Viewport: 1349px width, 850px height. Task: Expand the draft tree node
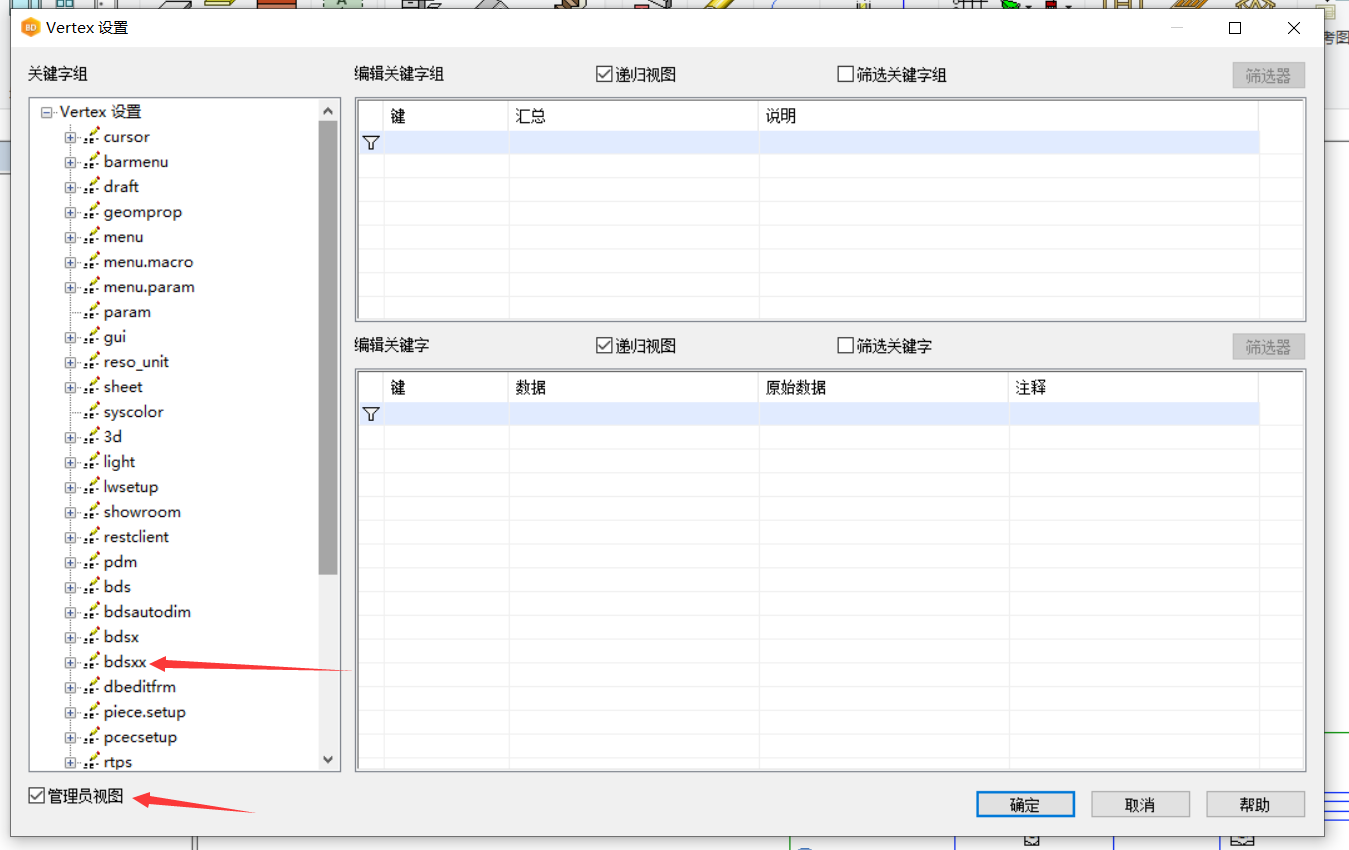(x=71, y=188)
